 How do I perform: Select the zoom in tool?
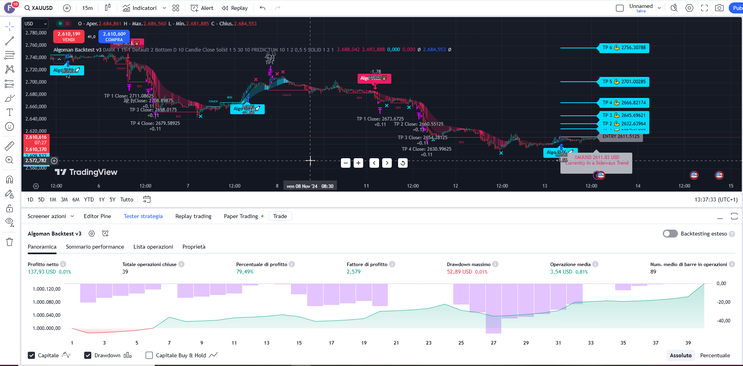(9, 160)
